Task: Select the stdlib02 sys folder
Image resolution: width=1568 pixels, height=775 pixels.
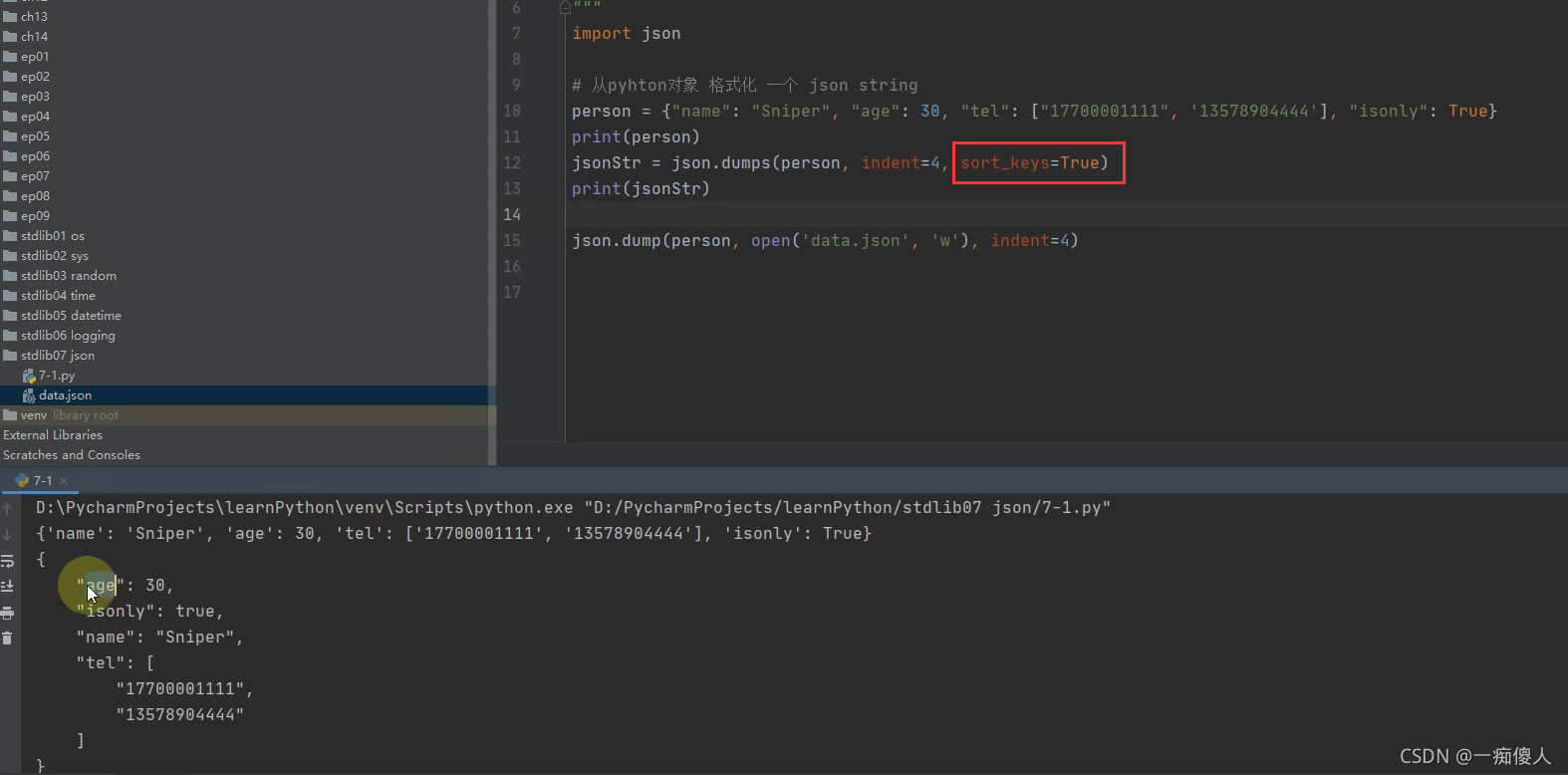Action: (x=55, y=256)
